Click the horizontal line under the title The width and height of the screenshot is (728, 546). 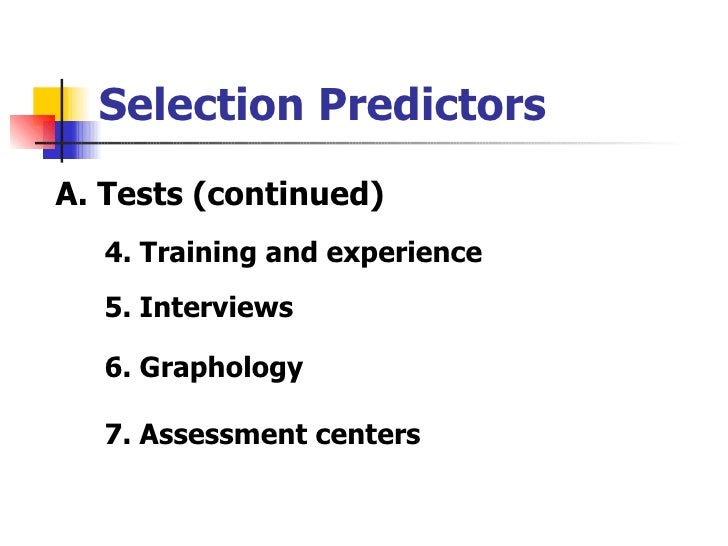[353, 143]
